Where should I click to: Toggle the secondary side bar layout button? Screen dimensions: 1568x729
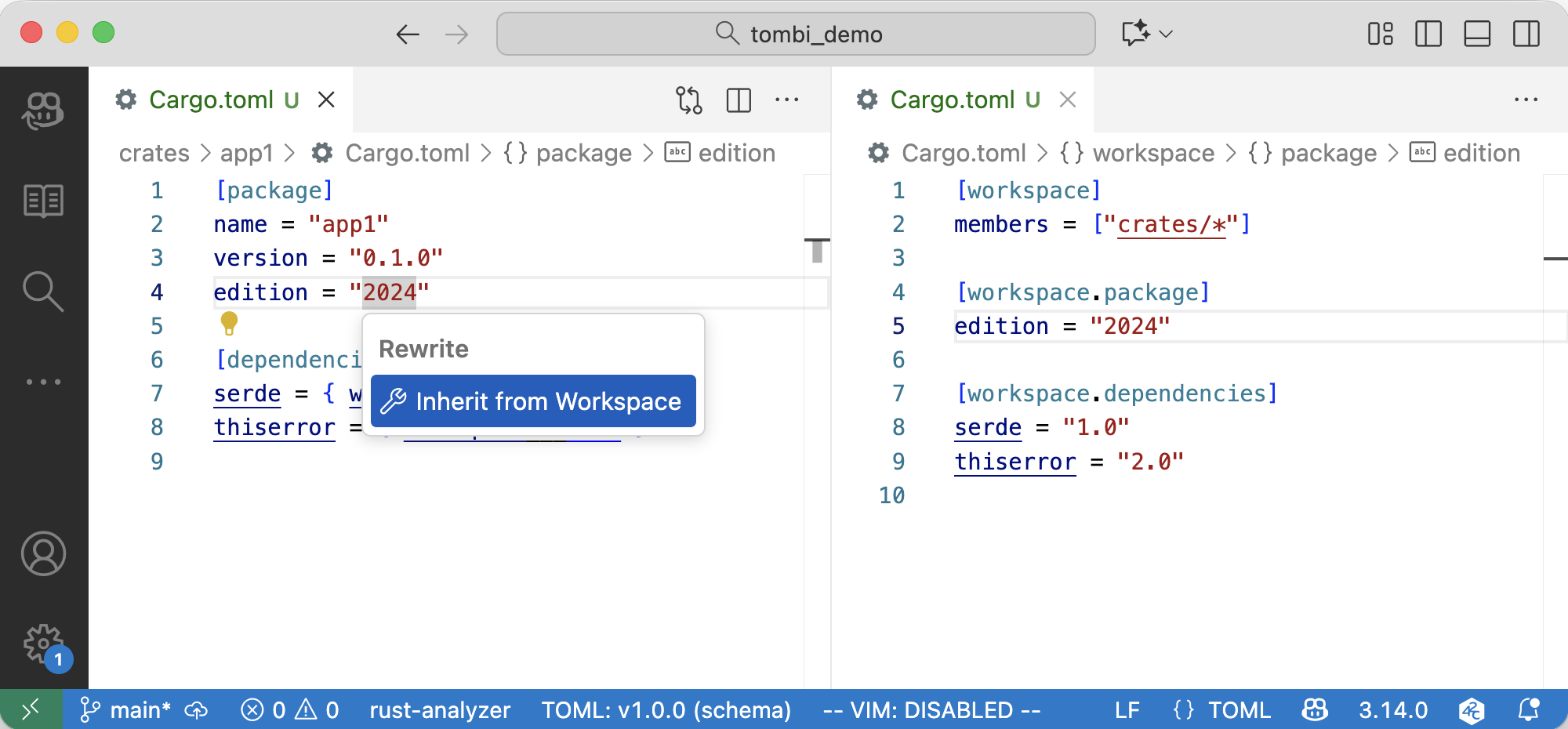coord(1526,34)
